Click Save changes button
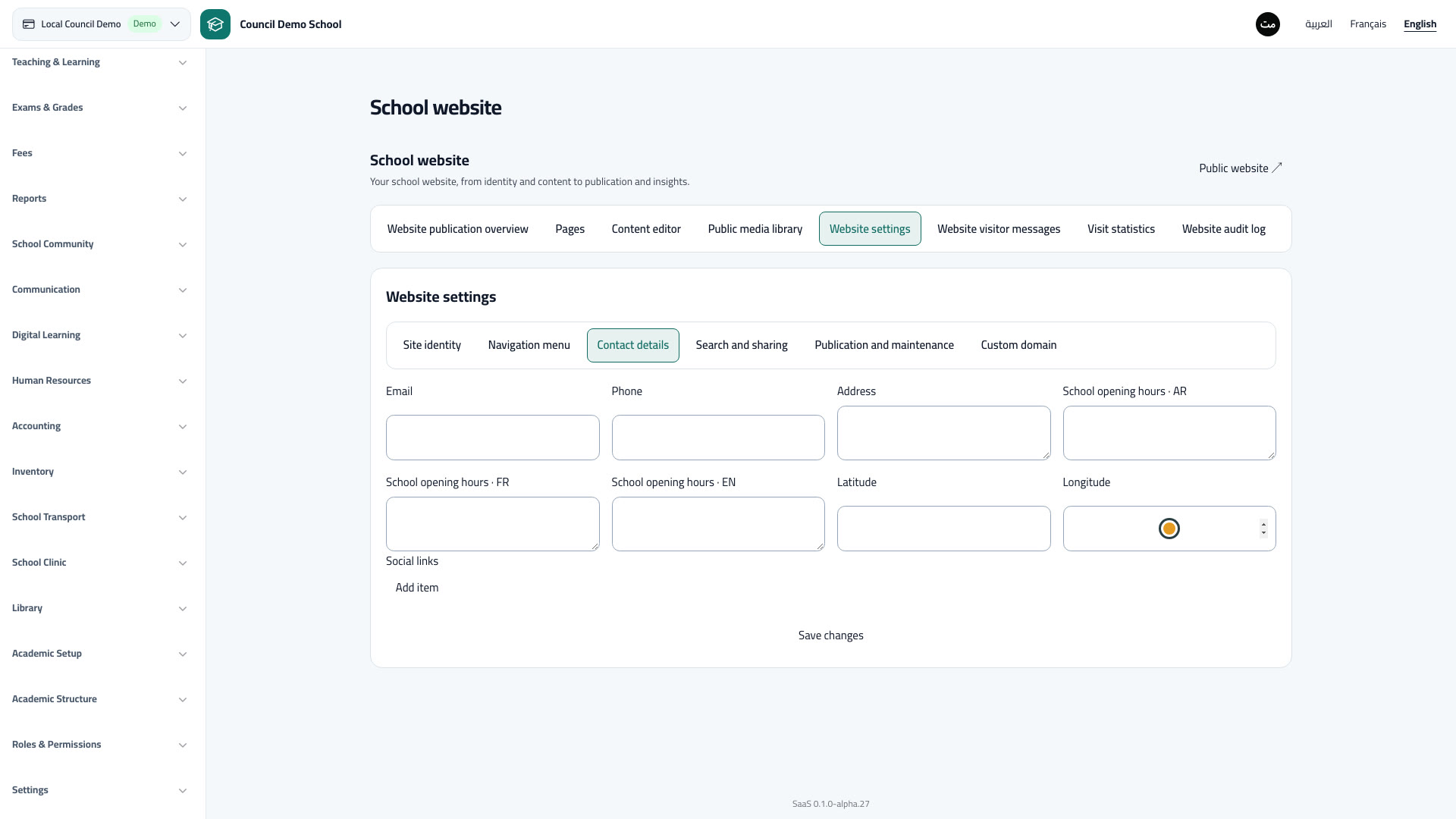Screen dimensions: 1456x819 tap(830, 635)
